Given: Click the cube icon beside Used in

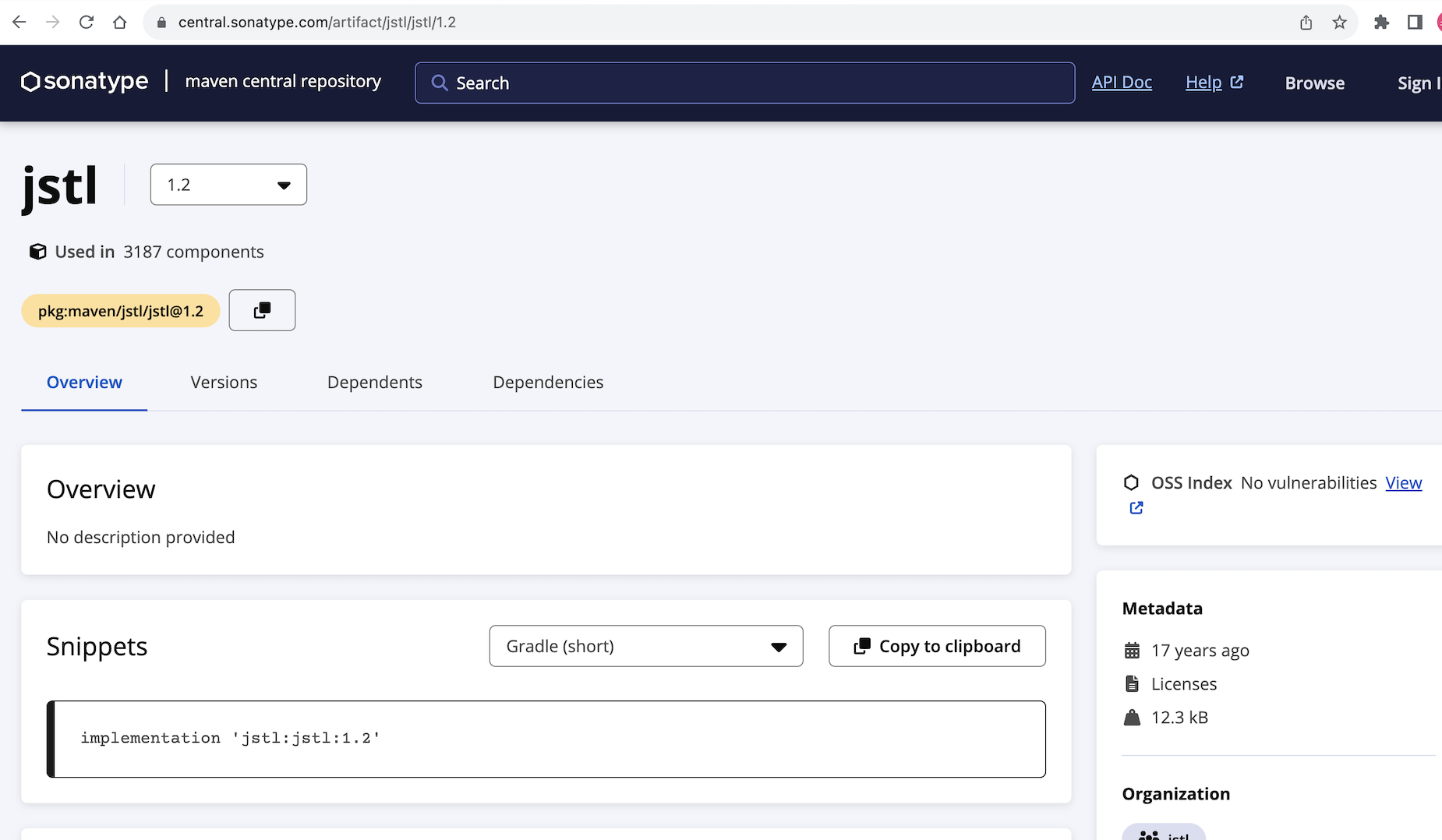Looking at the screenshot, I should pyautogui.click(x=37, y=252).
